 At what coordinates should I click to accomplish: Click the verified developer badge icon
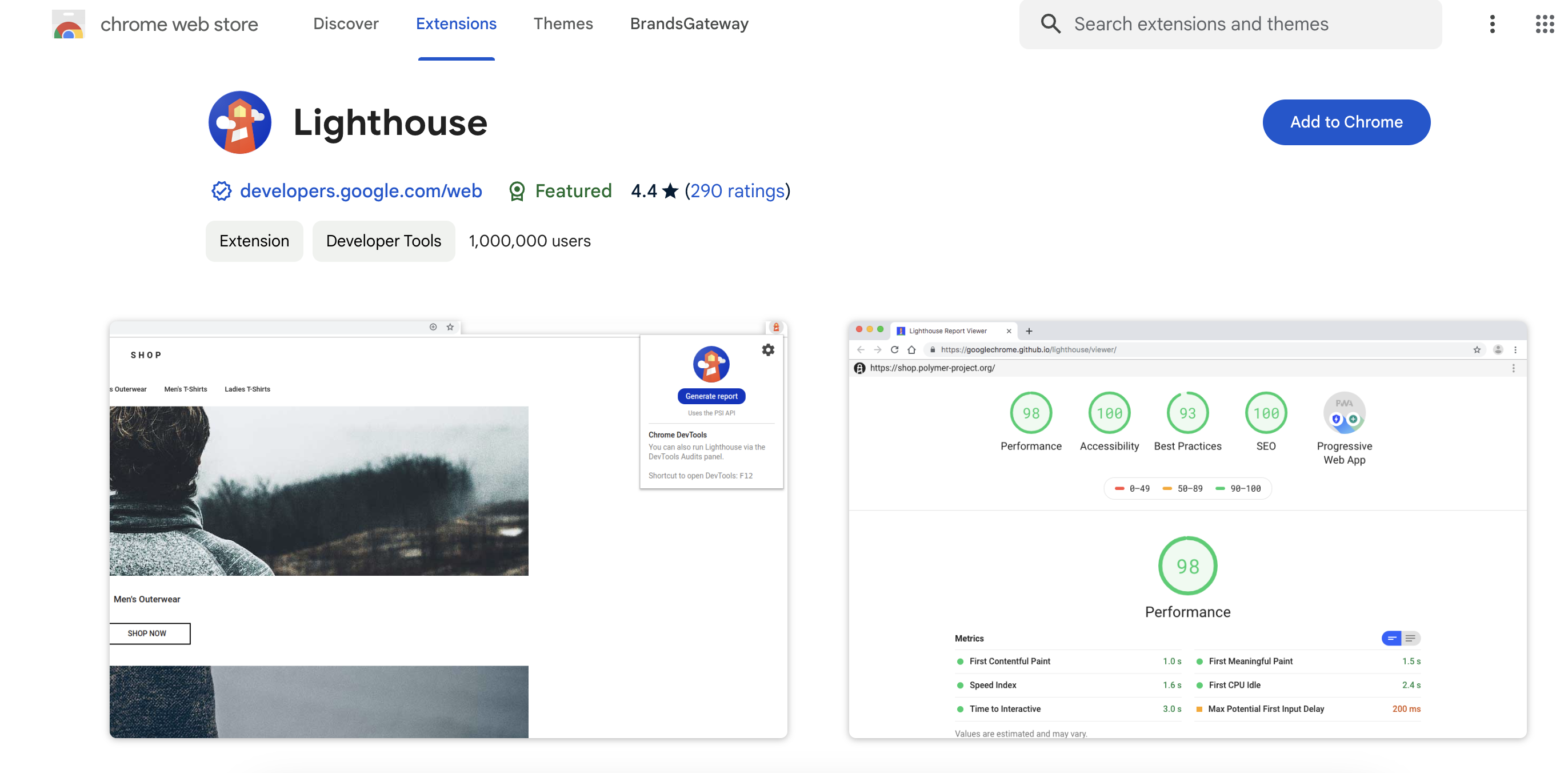(218, 190)
